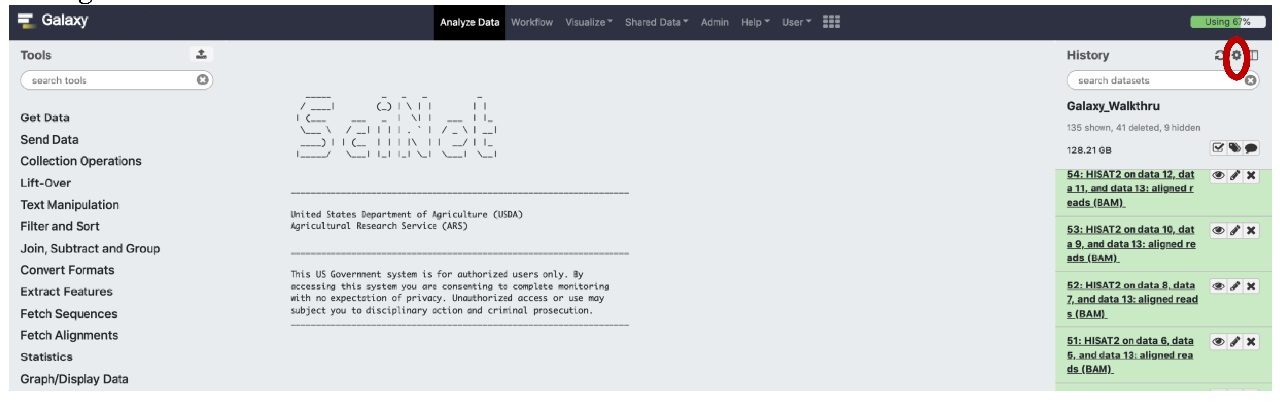Viewport: 1280px width, 407px height.
Task: Open the Get Data tool section
Action: click(46, 117)
